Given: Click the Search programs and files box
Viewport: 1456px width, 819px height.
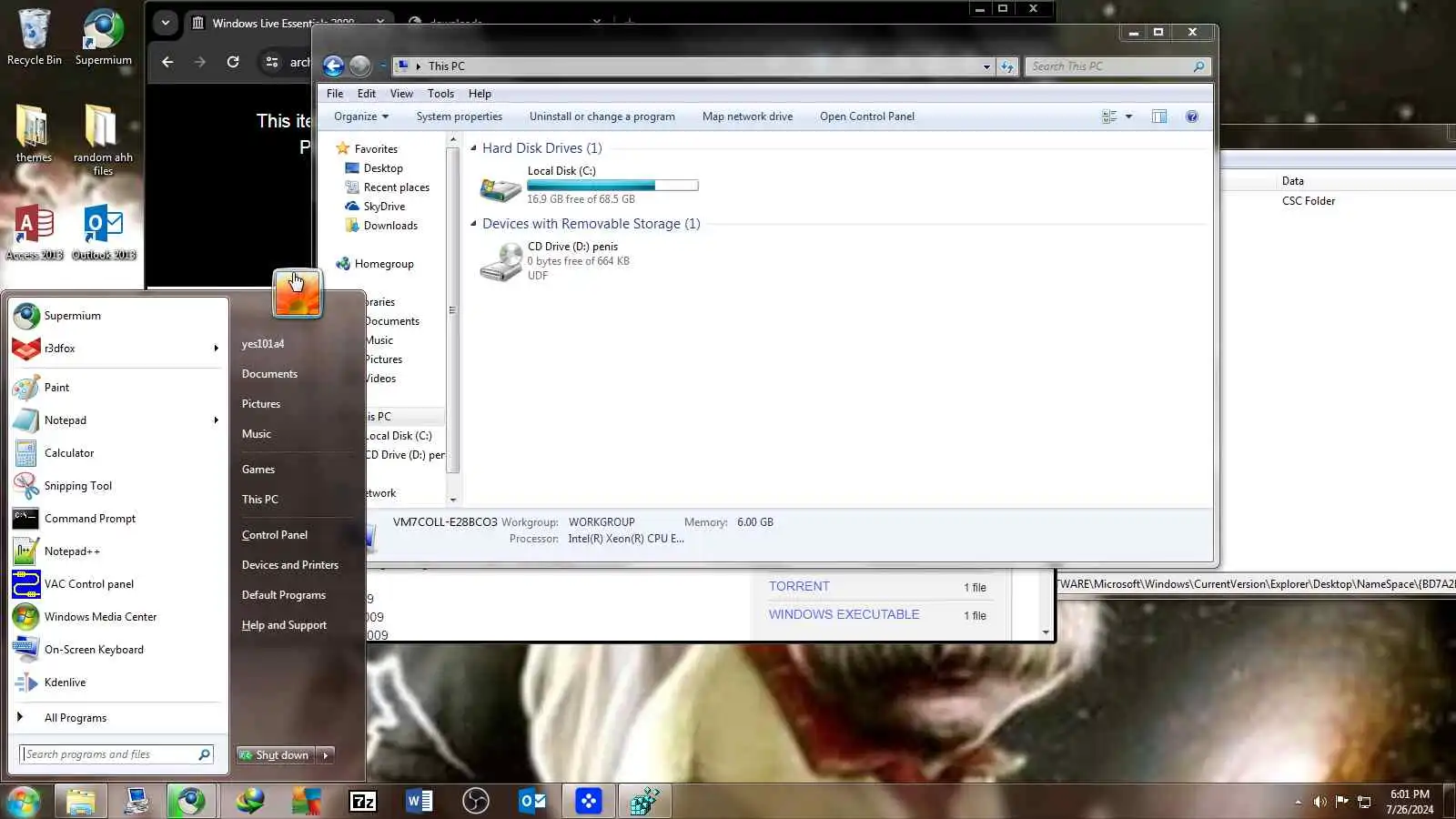Looking at the screenshot, I should 116,754.
